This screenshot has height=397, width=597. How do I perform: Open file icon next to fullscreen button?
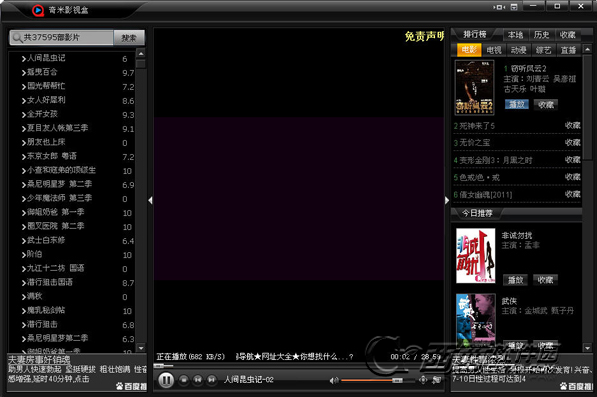pos(436,380)
